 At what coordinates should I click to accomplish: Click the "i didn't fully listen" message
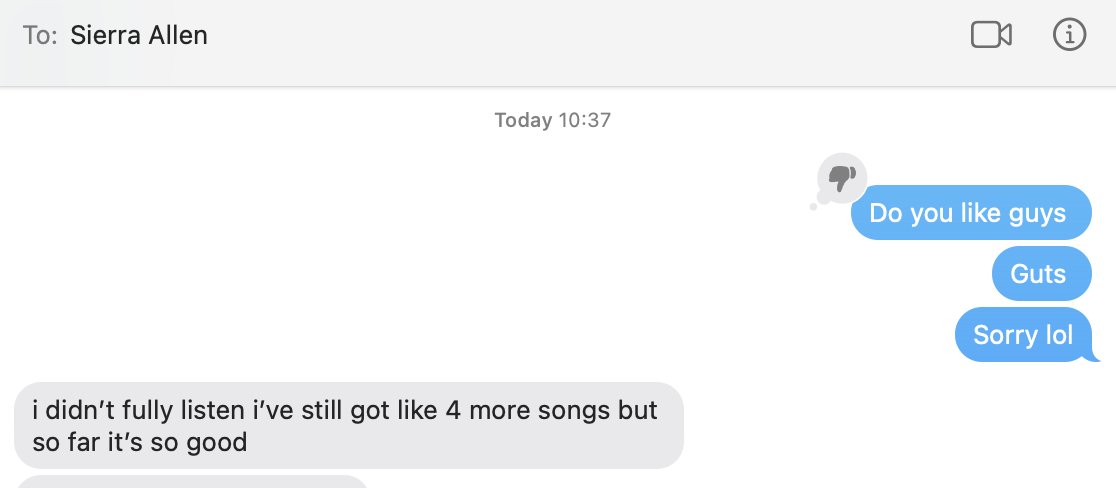[349, 425]
